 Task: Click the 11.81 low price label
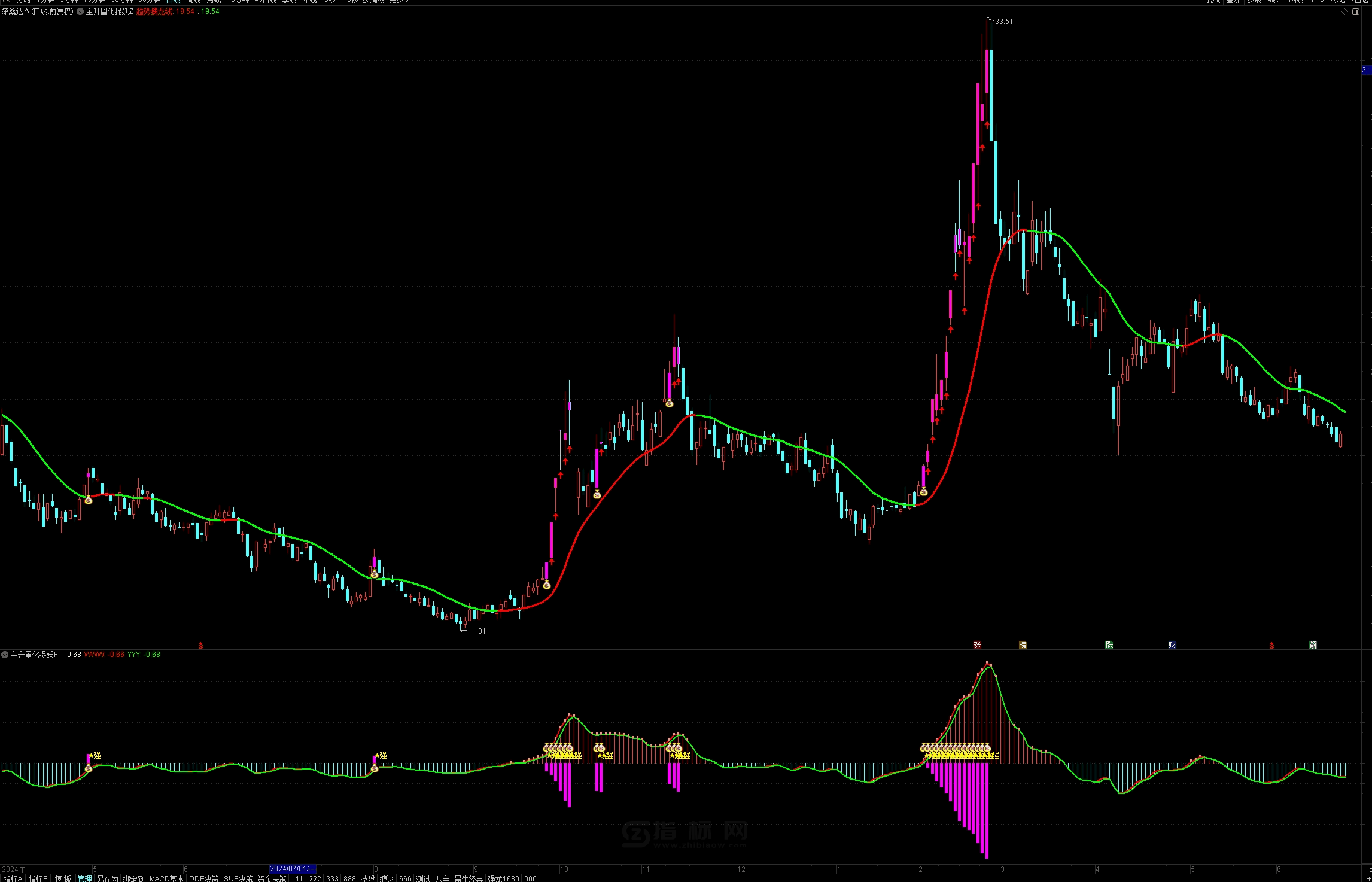(476, 631)
